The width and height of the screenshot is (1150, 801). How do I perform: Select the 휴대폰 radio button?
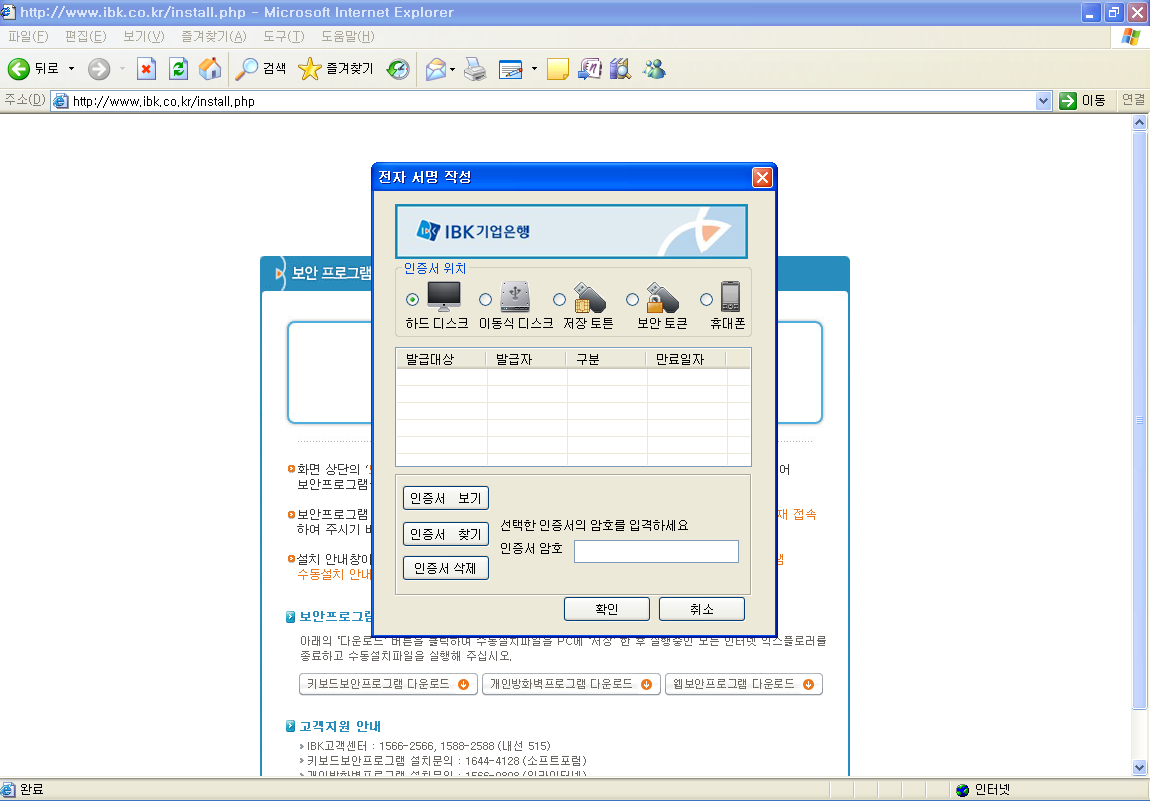706,299
